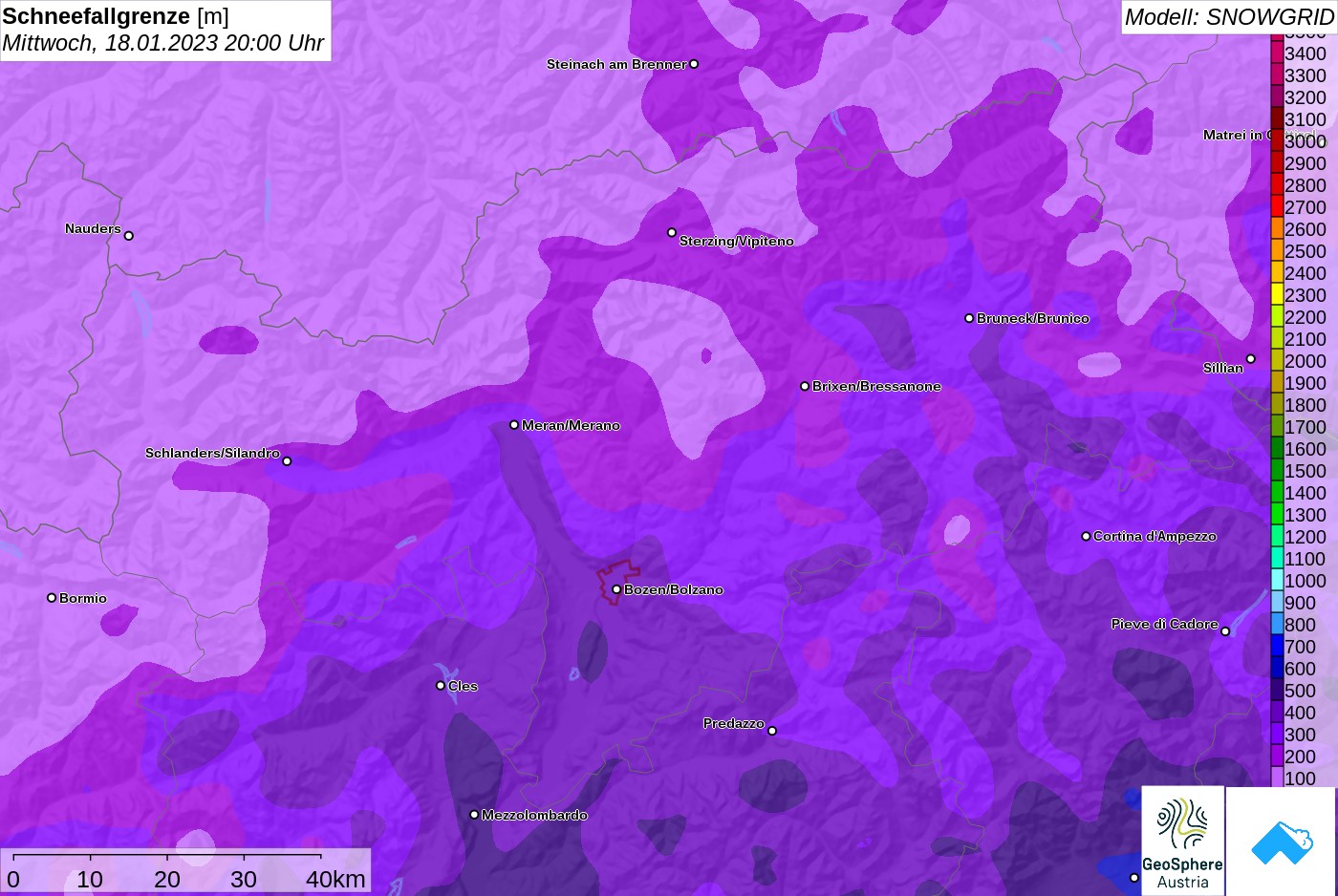1338x896 pixels.
Task: Select the Predazzo marker dot
Action: click(772, 731)
